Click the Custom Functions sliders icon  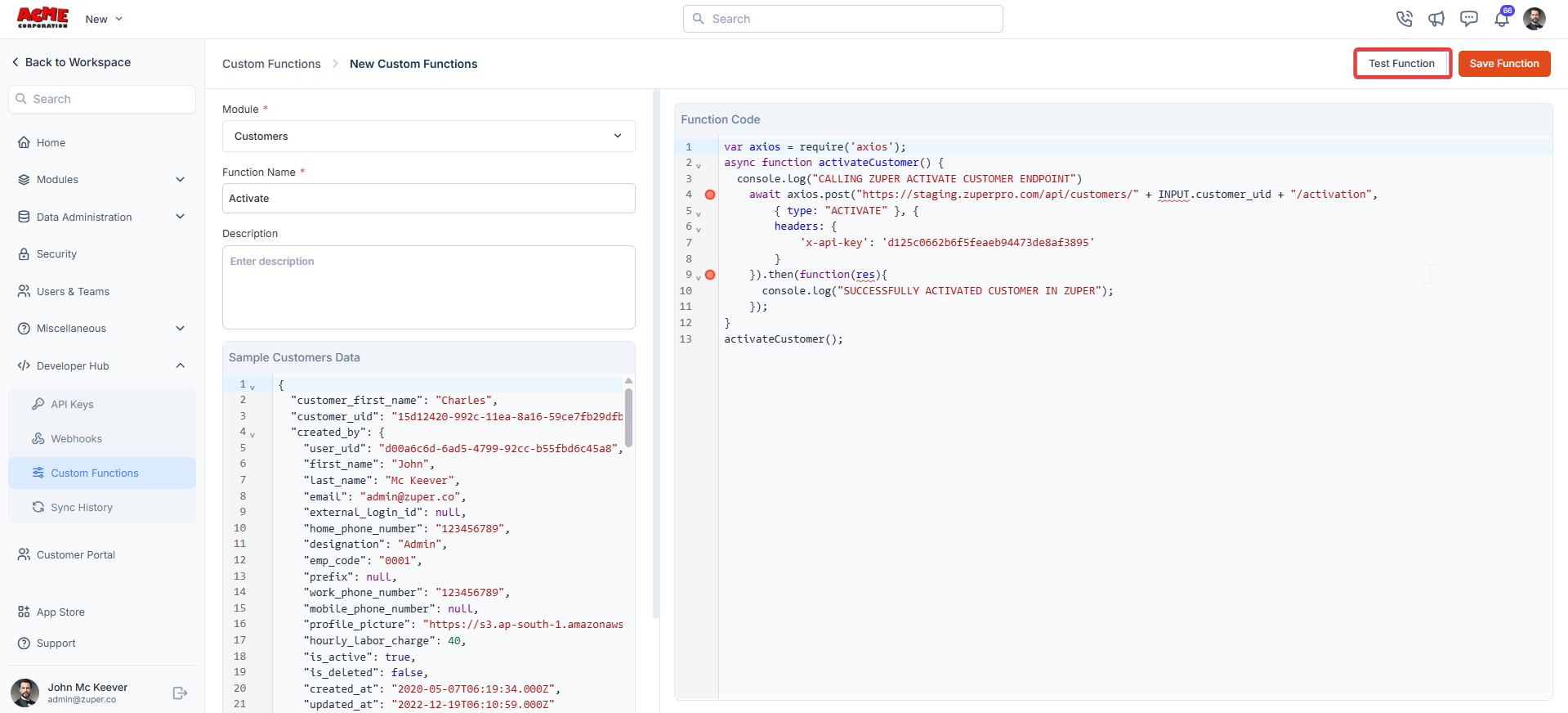click(38, 473)
